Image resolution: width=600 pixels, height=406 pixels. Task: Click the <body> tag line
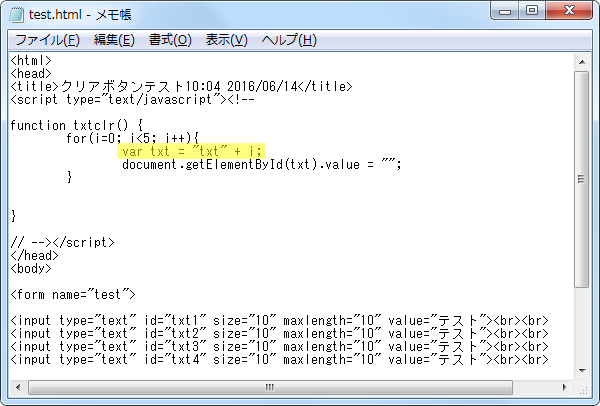coord(31,269)
